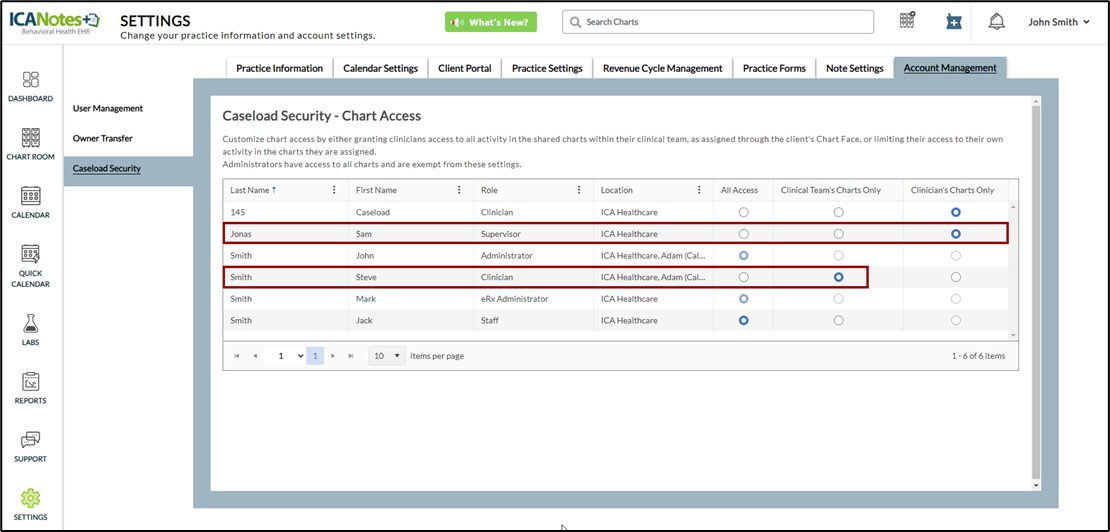Open the Quick Calendar icon

[30, 254]
